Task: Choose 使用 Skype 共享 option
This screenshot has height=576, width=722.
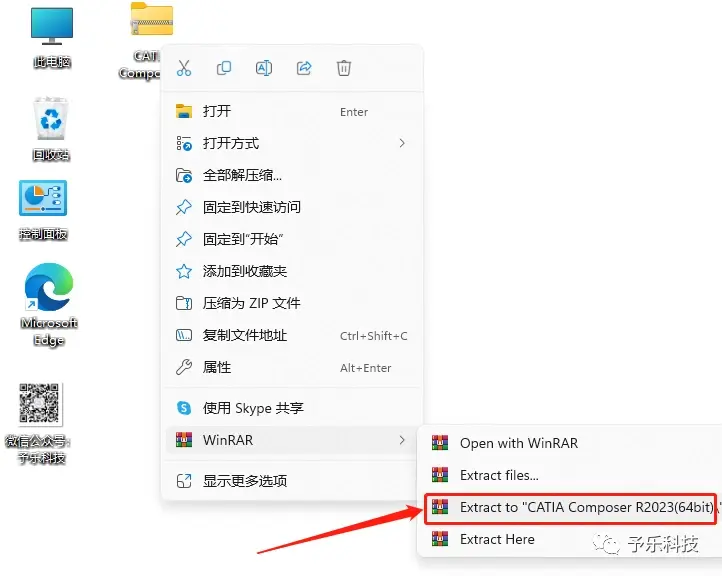Action: [x=292, y=408]
